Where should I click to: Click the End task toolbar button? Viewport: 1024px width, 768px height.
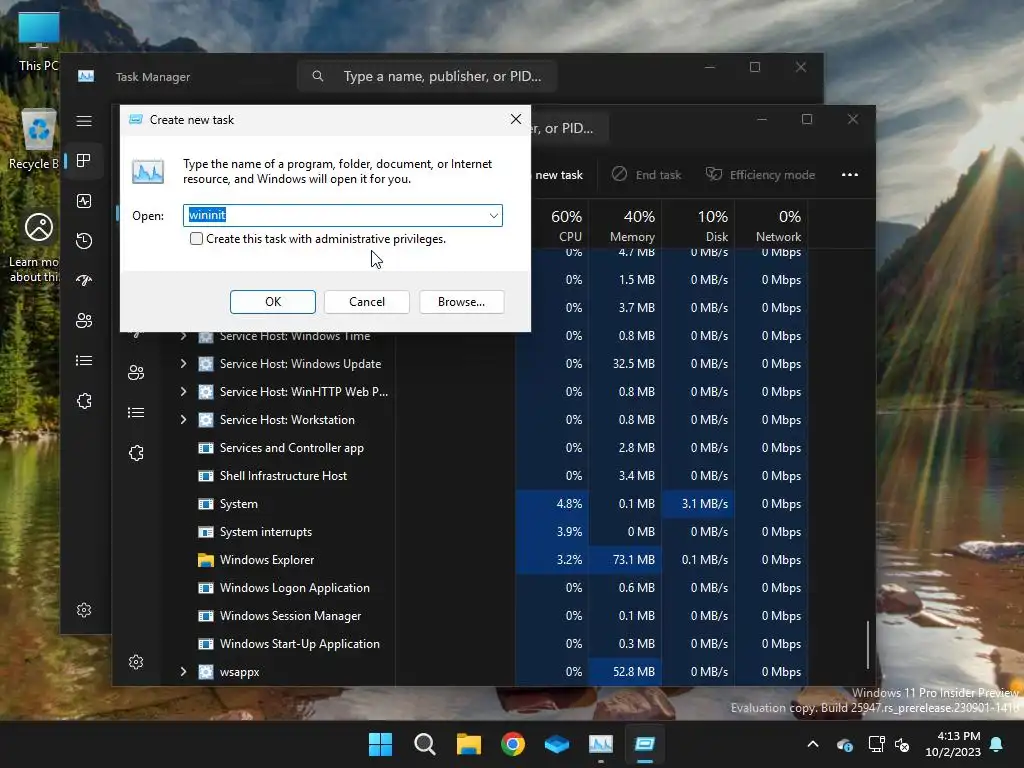click(647, 175)
